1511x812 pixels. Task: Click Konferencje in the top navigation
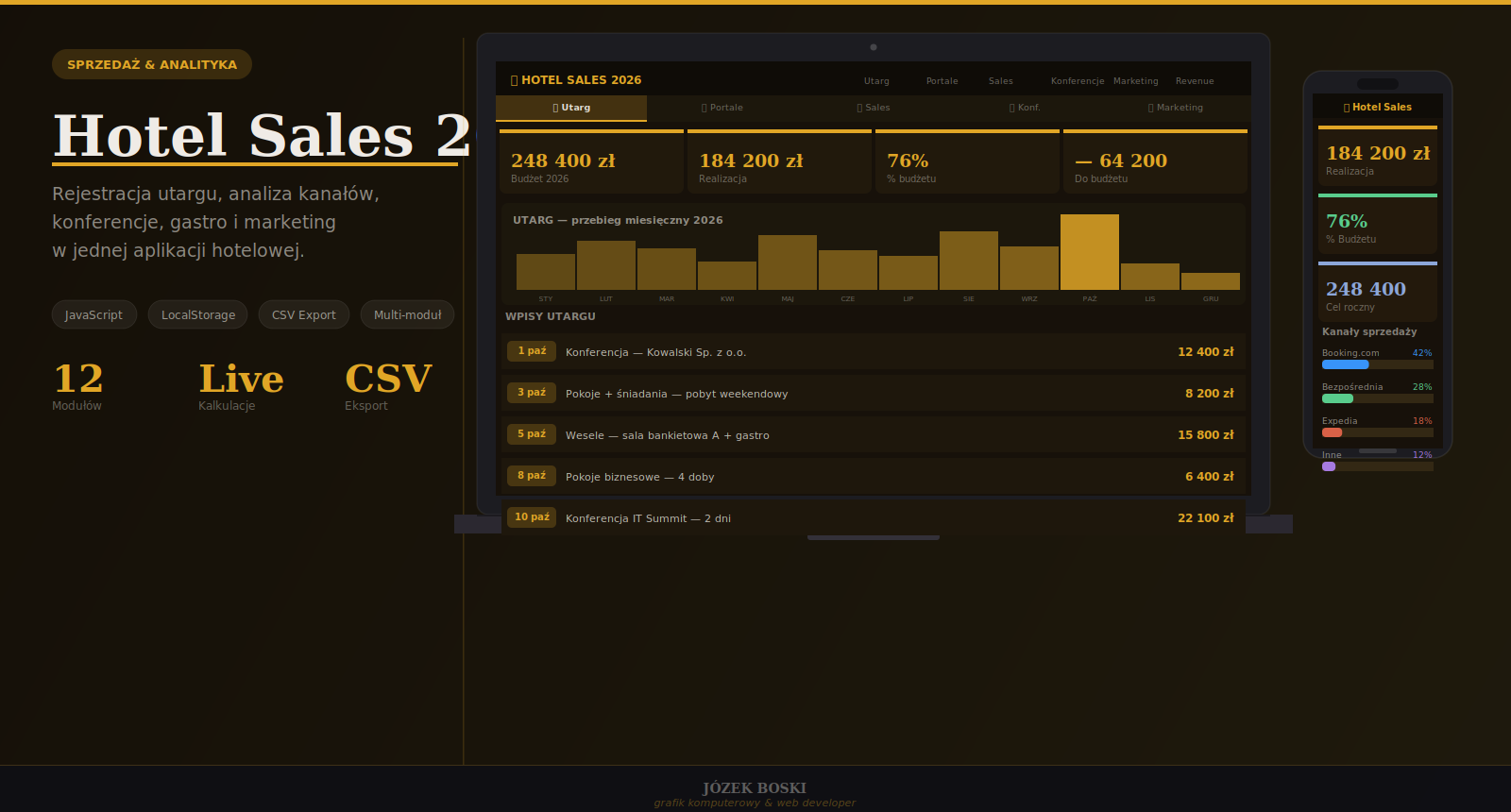1078,81
